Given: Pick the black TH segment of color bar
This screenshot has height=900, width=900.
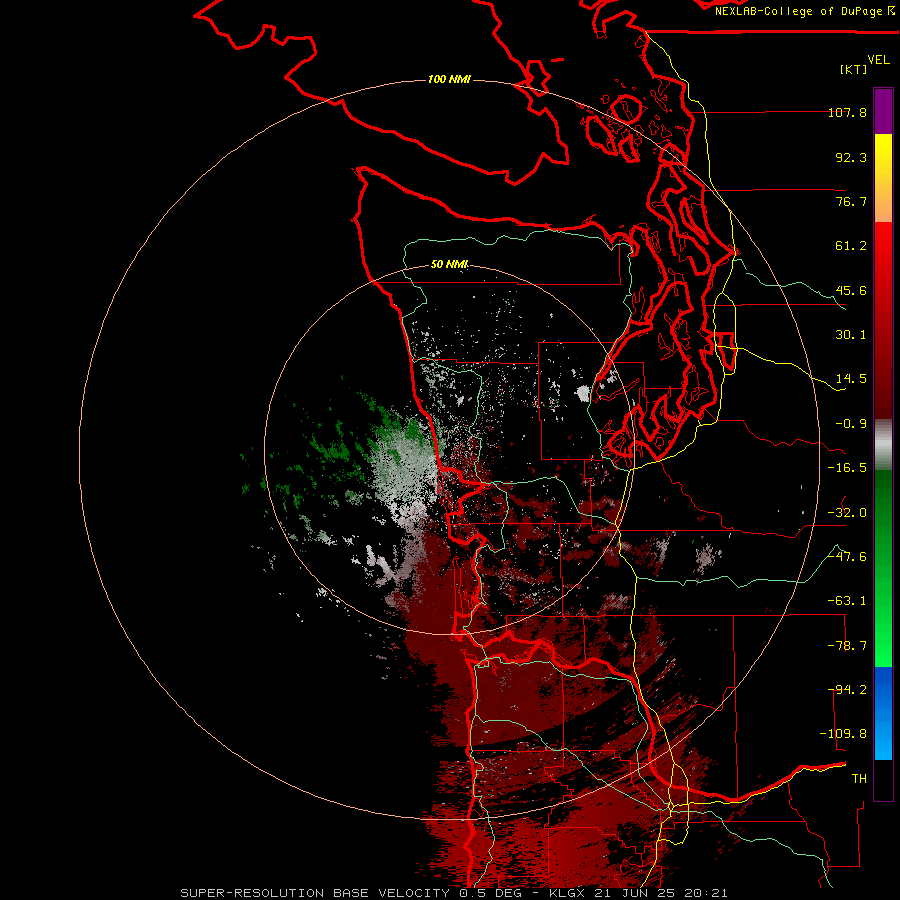Looking at the screenshot, I should click(x=883, y=780).
